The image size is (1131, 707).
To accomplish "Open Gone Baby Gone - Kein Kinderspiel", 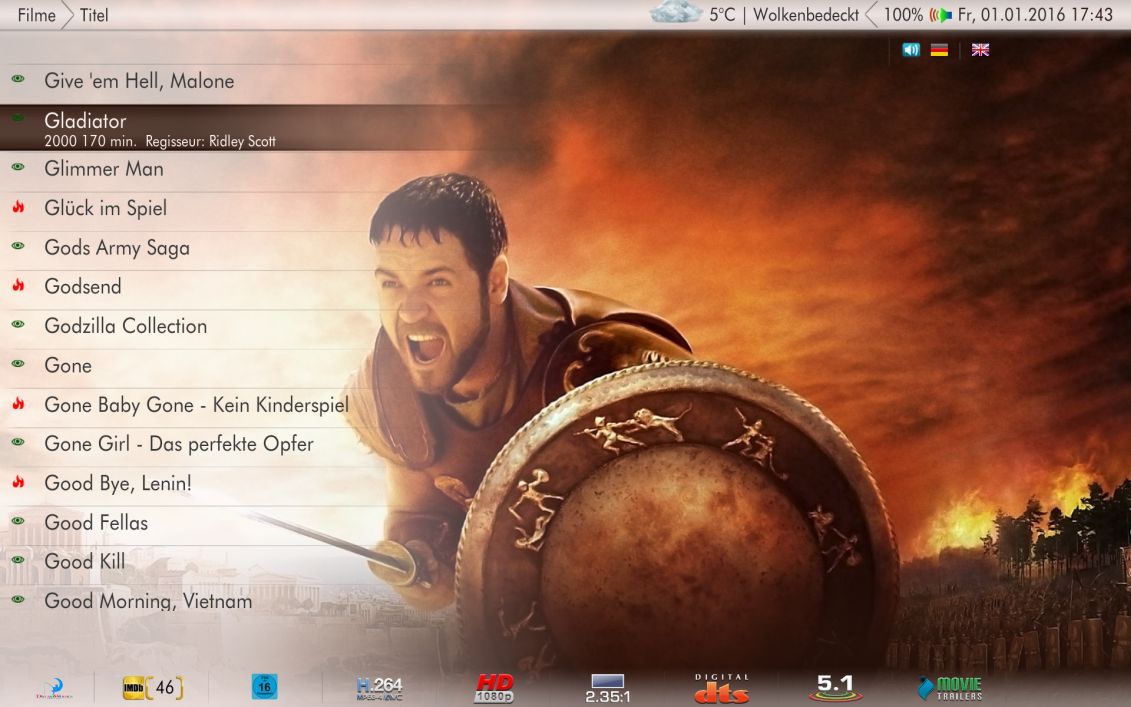I will [x=196, y=405].
